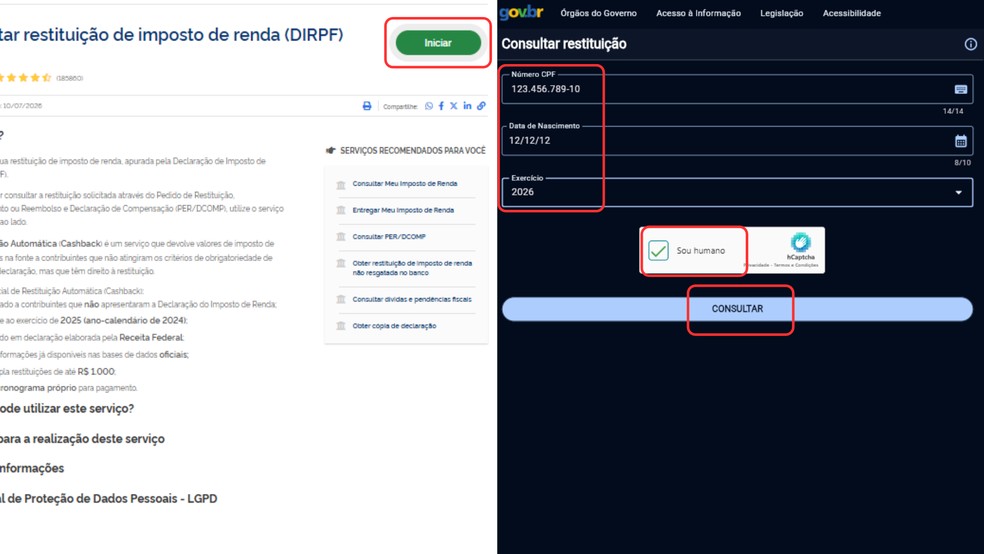Screen dimensions: 984x554
Task: Click the SERVIÇOS RECOMENDADOS PARA VOCÊ heading
Action: pyautogui.click(x=412, y=151)
